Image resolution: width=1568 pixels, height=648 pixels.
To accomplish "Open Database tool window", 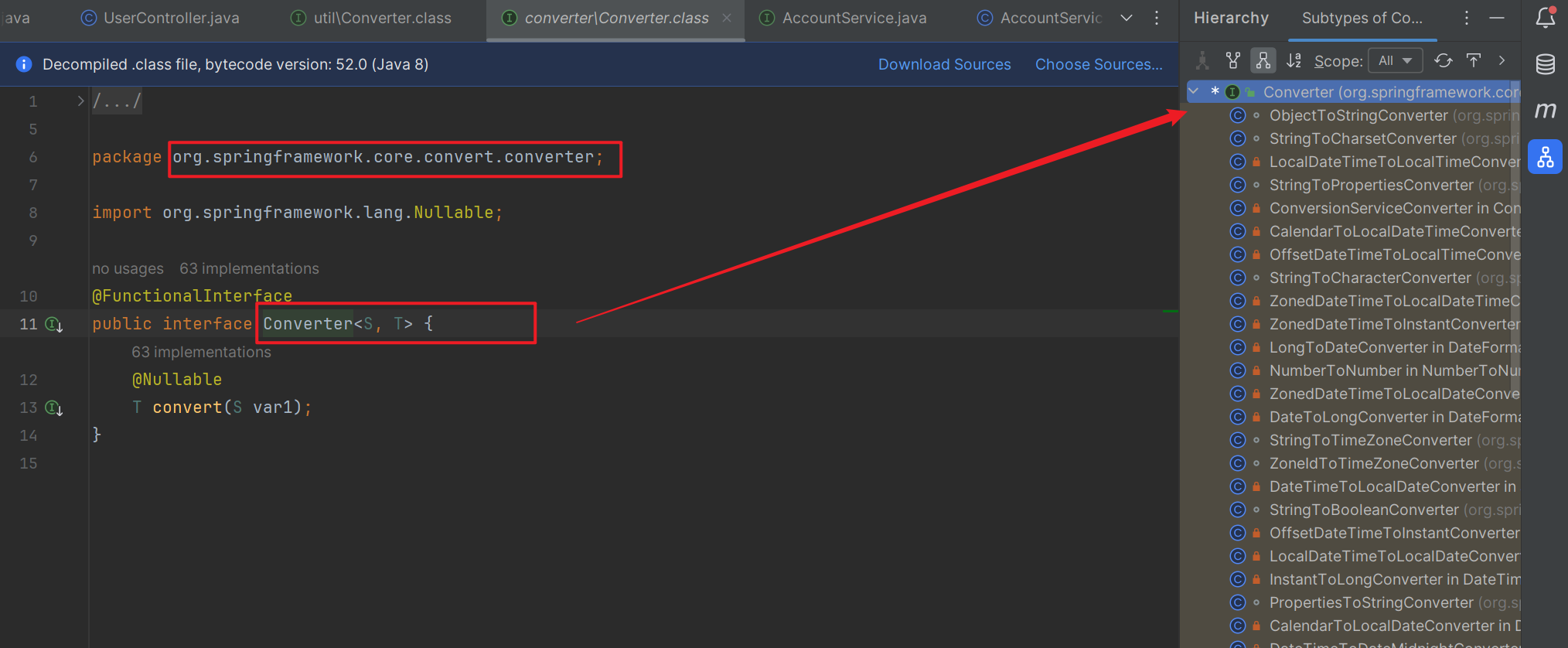I will point(1546,64).
